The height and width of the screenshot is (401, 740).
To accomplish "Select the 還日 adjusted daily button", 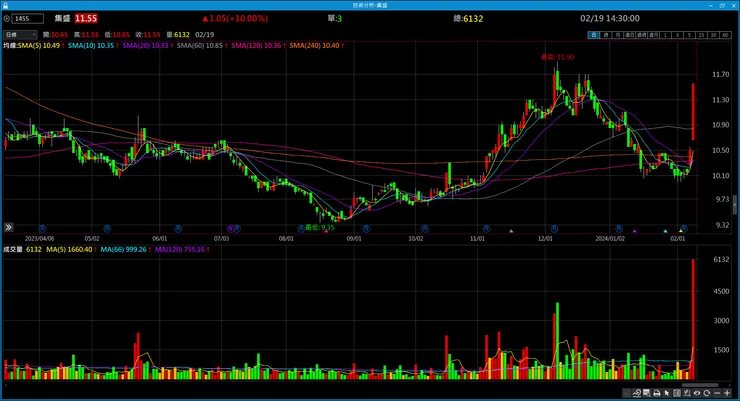I will (x=630, y=35).
